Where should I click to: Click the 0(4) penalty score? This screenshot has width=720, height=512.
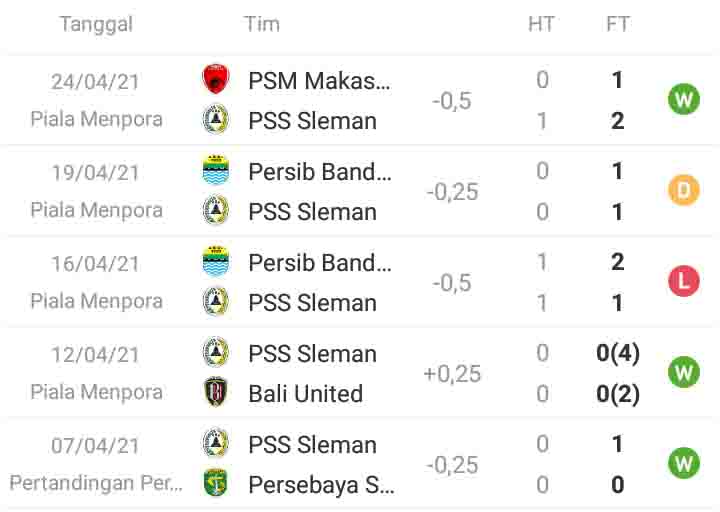pyautogui.click(x=618, y=353)
